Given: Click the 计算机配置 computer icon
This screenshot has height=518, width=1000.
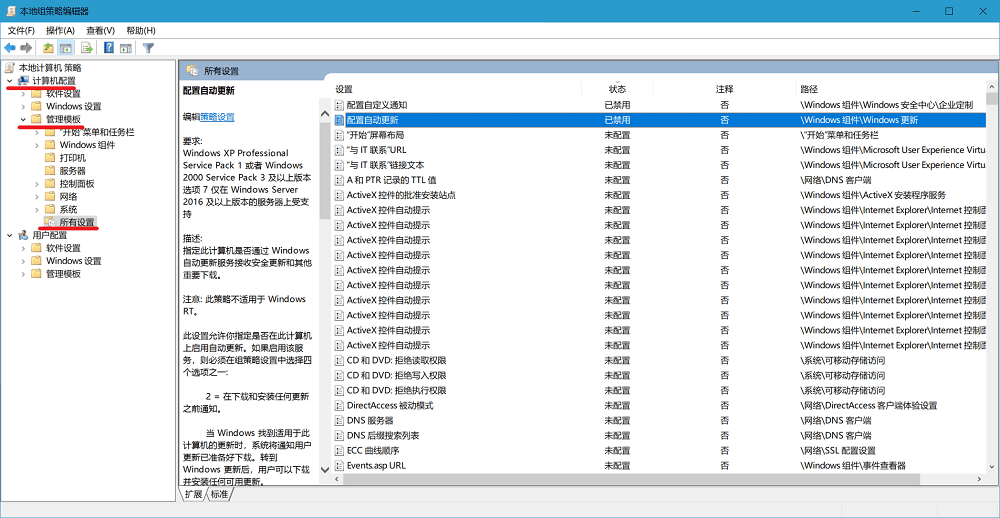Looking at the screenshot, I should (24, 80).
